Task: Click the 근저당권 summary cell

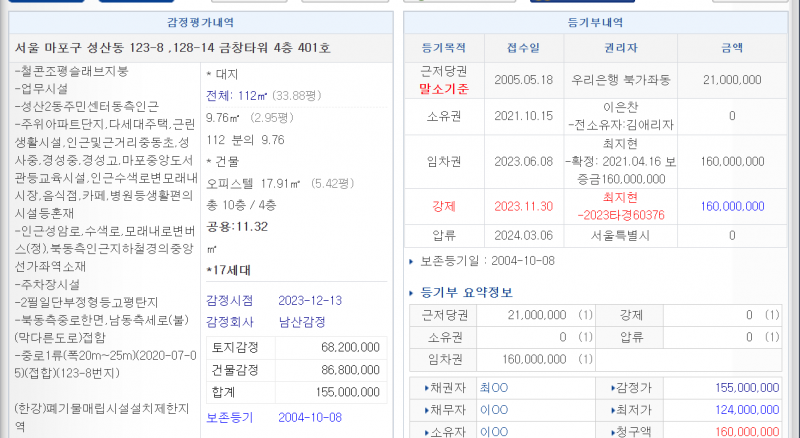Action: [444, 315]
